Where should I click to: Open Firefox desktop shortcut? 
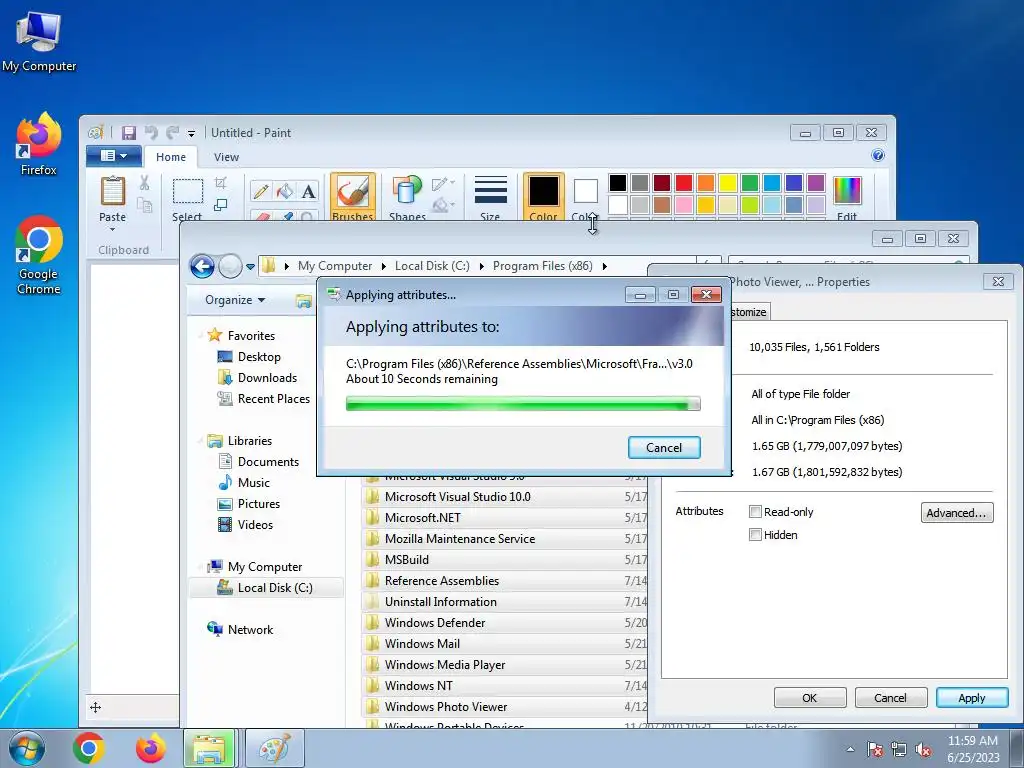[39, 144]
